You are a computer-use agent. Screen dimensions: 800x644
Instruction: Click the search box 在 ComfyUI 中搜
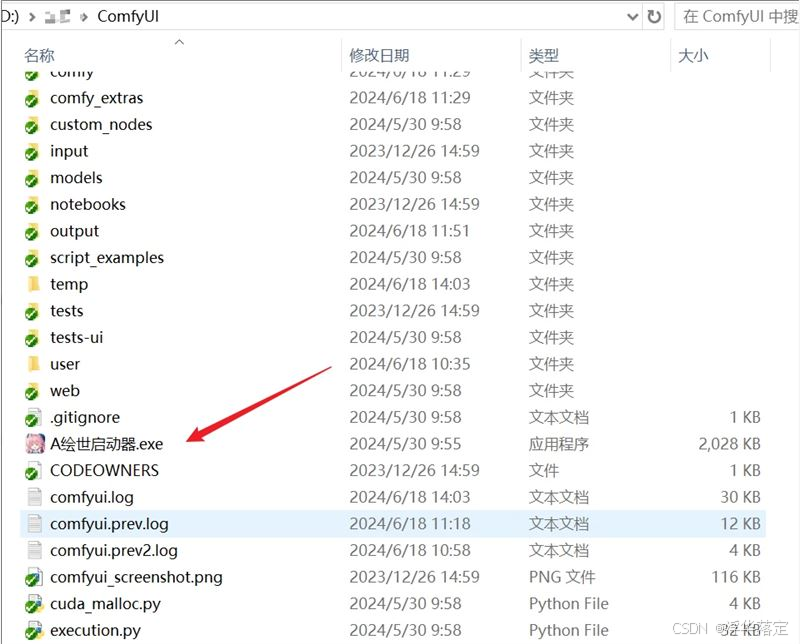point(737,17)
